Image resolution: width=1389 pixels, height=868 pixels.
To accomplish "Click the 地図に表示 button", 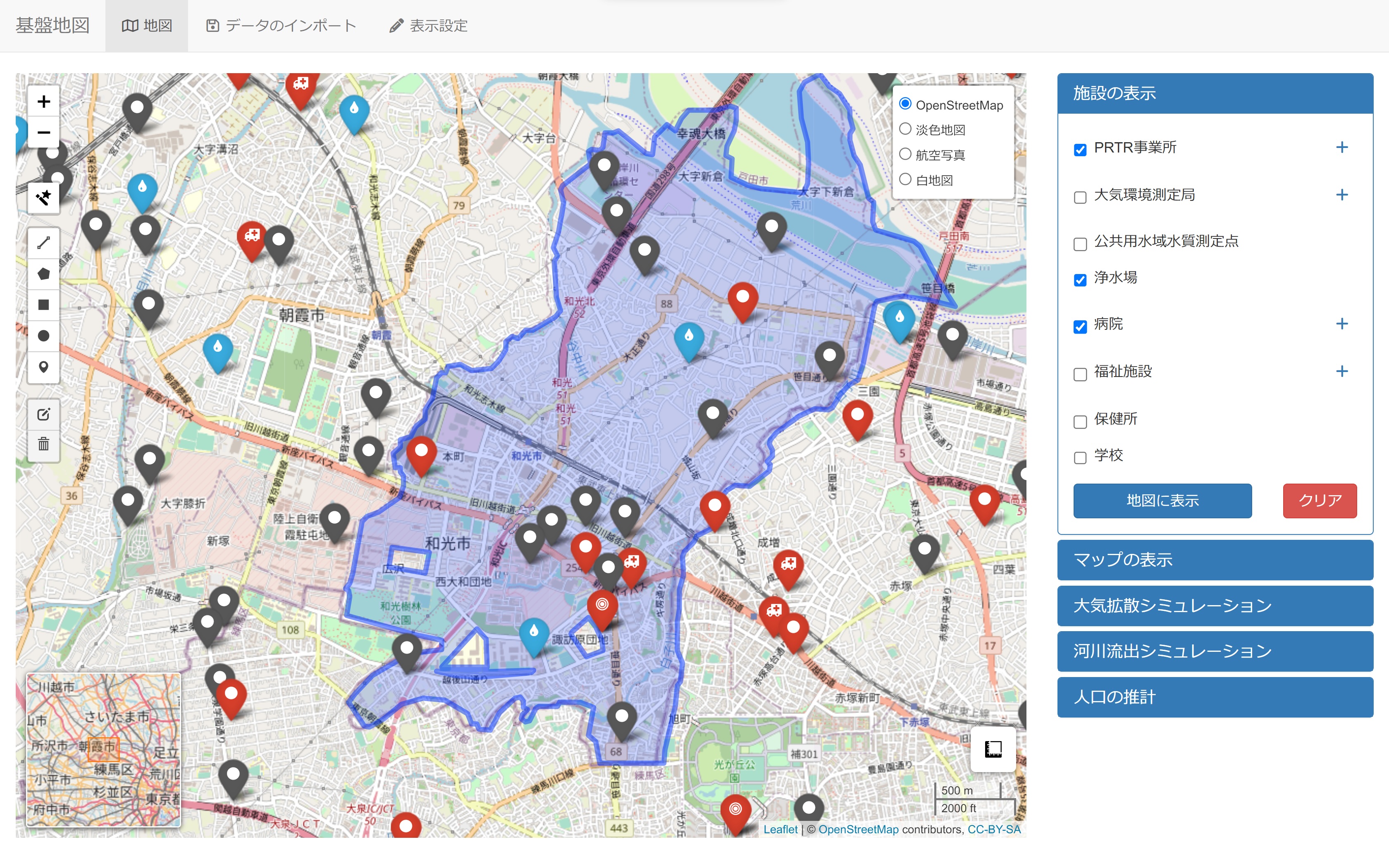I will 1162,501.
